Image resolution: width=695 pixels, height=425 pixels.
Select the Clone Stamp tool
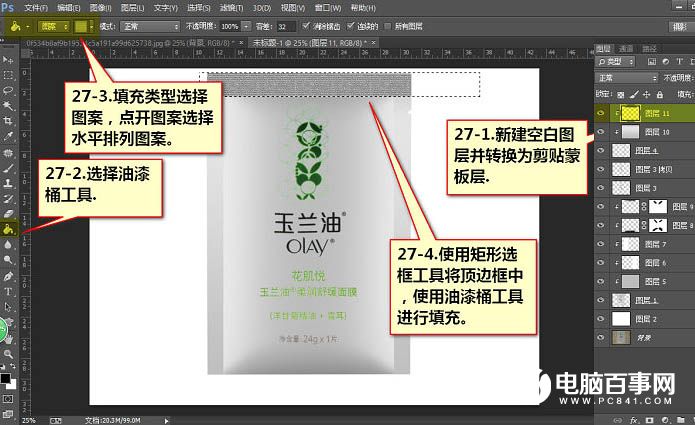pos(8,183)
